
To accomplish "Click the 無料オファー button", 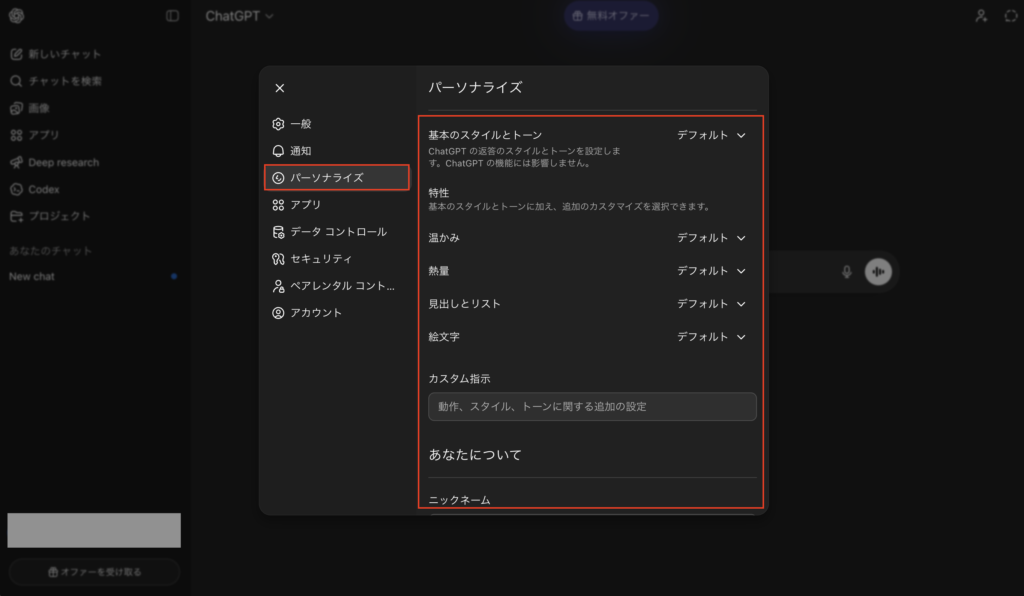I will (611, 16).
